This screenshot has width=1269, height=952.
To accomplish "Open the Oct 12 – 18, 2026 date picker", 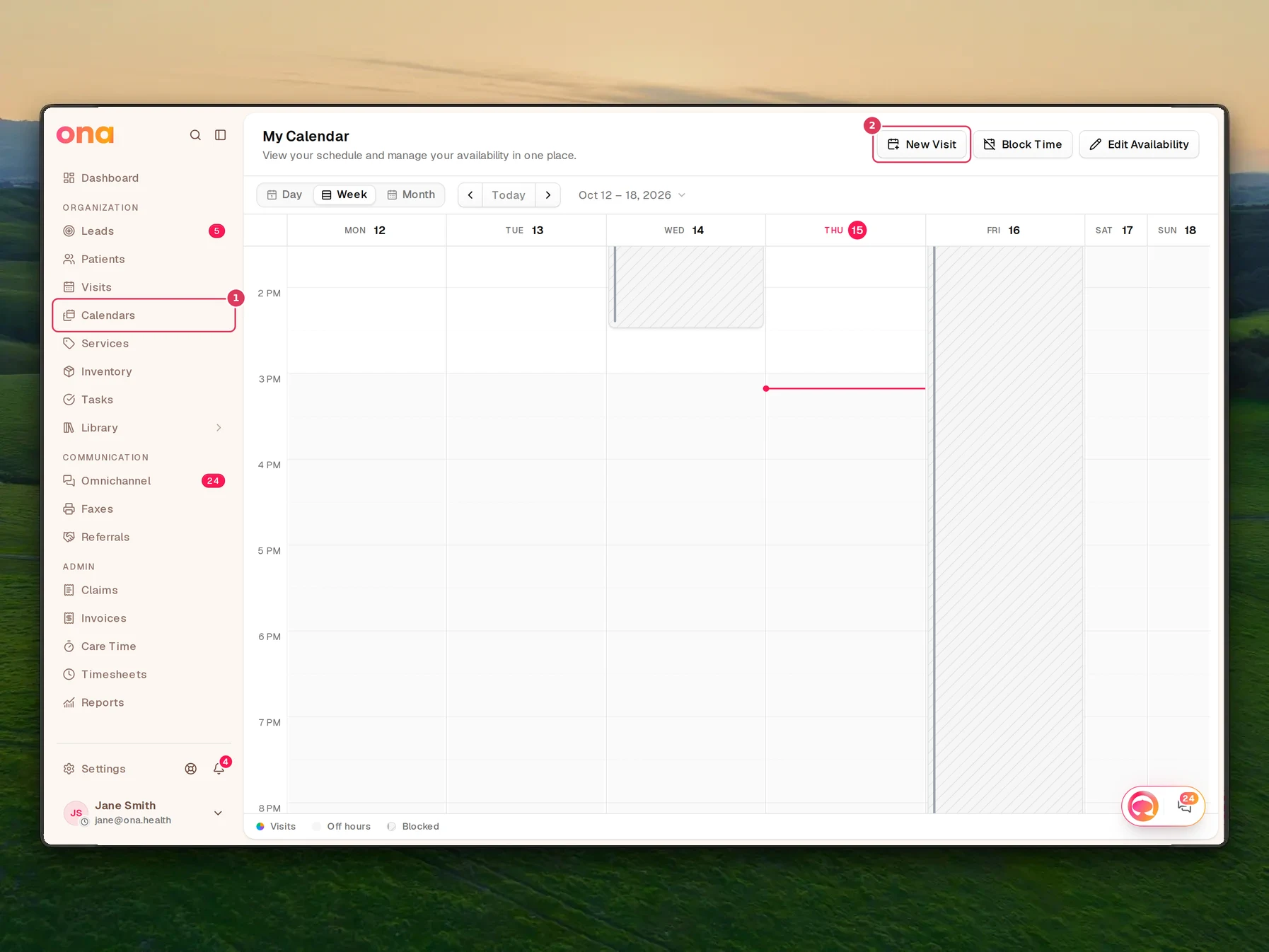I will point(632,195).
